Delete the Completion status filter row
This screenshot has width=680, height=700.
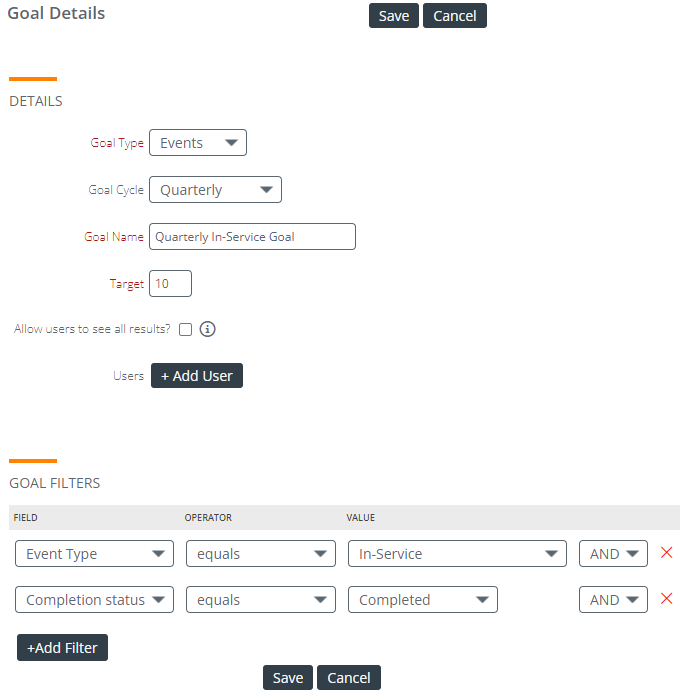pos(666,599)
